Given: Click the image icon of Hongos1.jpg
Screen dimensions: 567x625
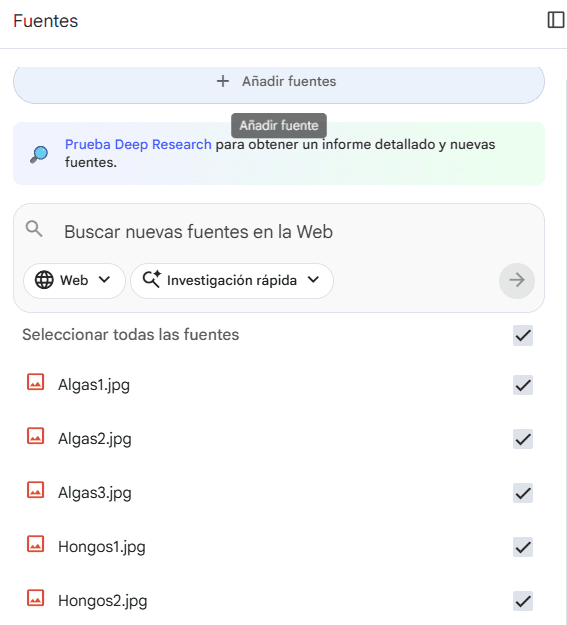Looking at the screenshot, I should coord(35,544).
